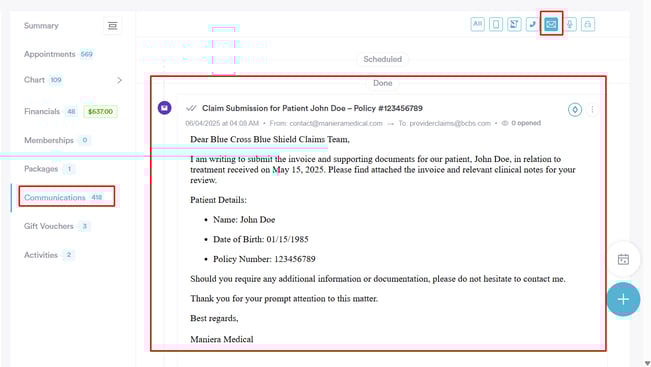651x367 pixels.
Task: Open the three-dot email options menu
Action: coord(592,110)
